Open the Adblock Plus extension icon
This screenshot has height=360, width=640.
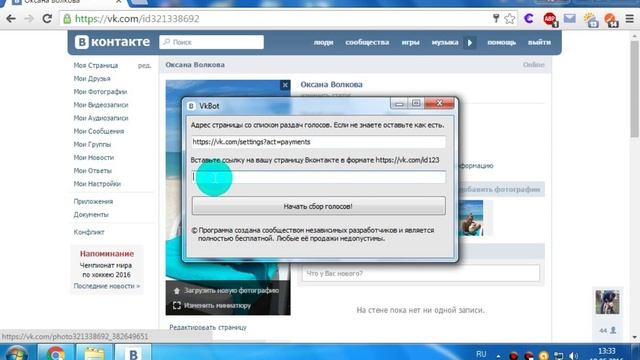[550, 19]
